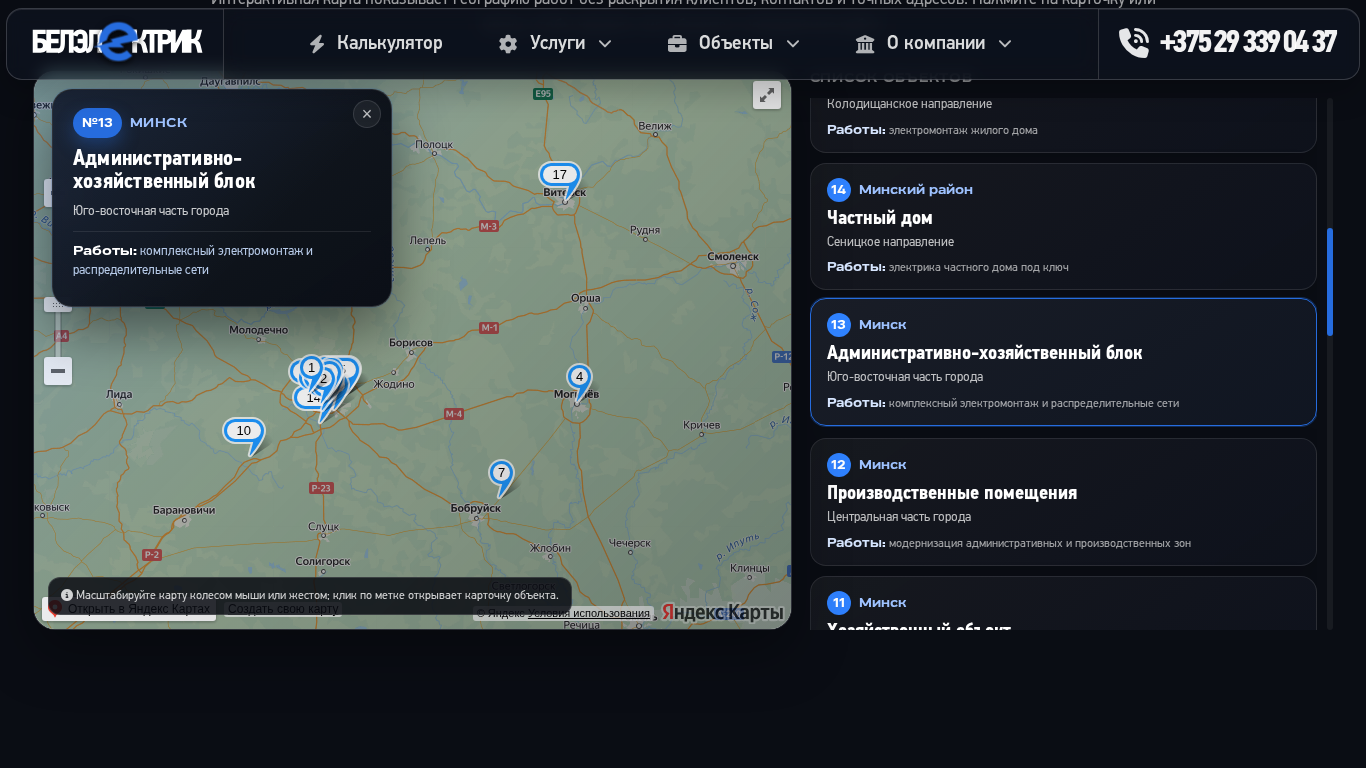Open Условия использования link on map
This screenshot has height=768, width=1366.
589,613
